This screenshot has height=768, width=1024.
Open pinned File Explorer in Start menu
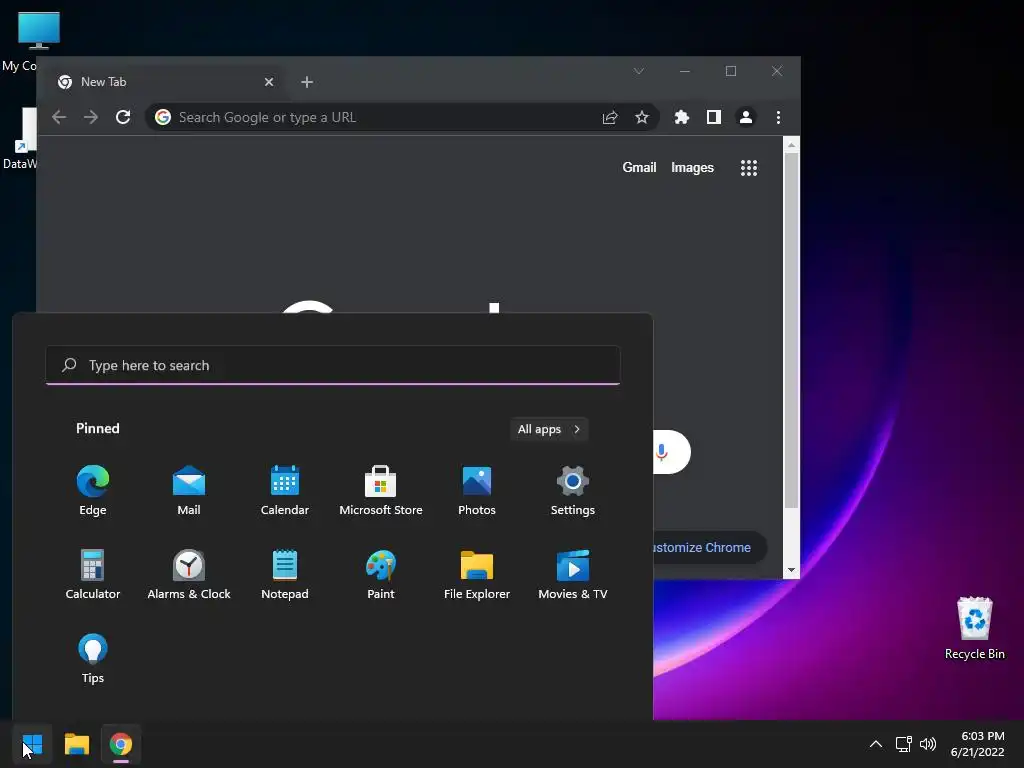pos(477,575)
